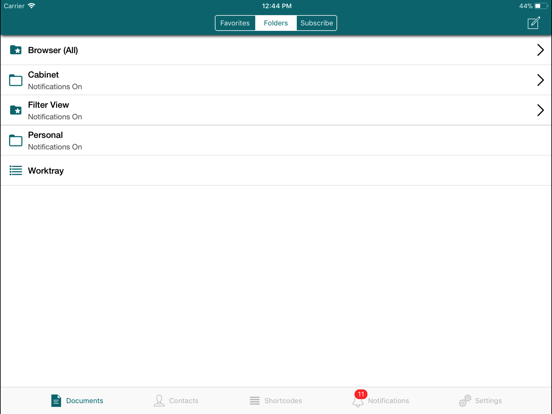The image size is (552, 414).
Task: Select the Personal folder name
Action: [x=45, y=135]
